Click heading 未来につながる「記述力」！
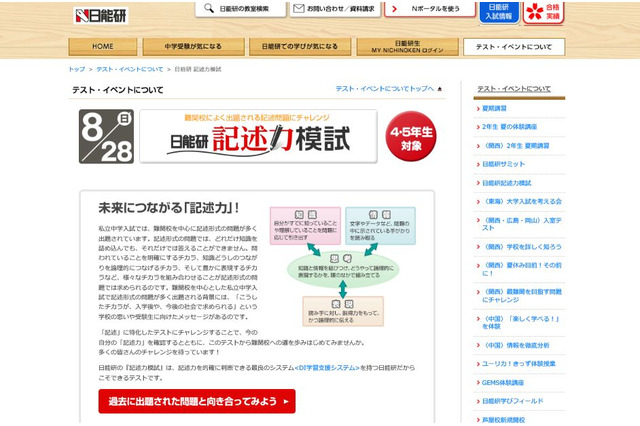The height and width of the screenshot is (426, 640). (x=169, y=208)
